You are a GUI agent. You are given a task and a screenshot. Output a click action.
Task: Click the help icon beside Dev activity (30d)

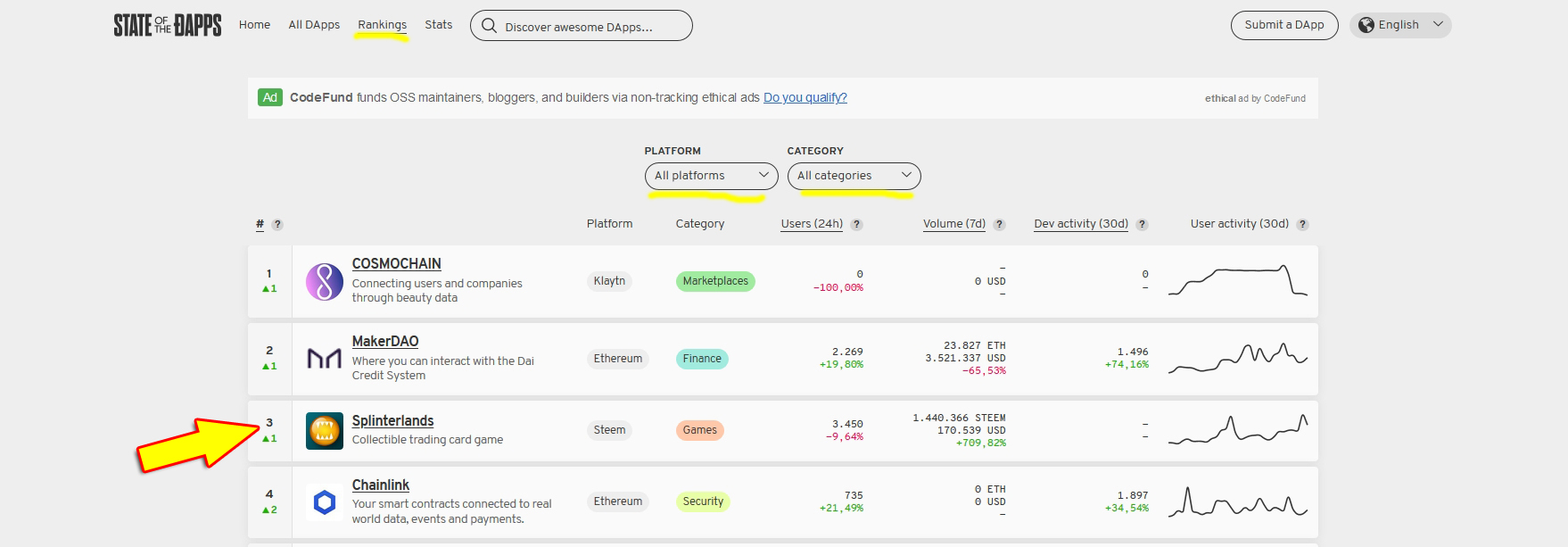1142,225
